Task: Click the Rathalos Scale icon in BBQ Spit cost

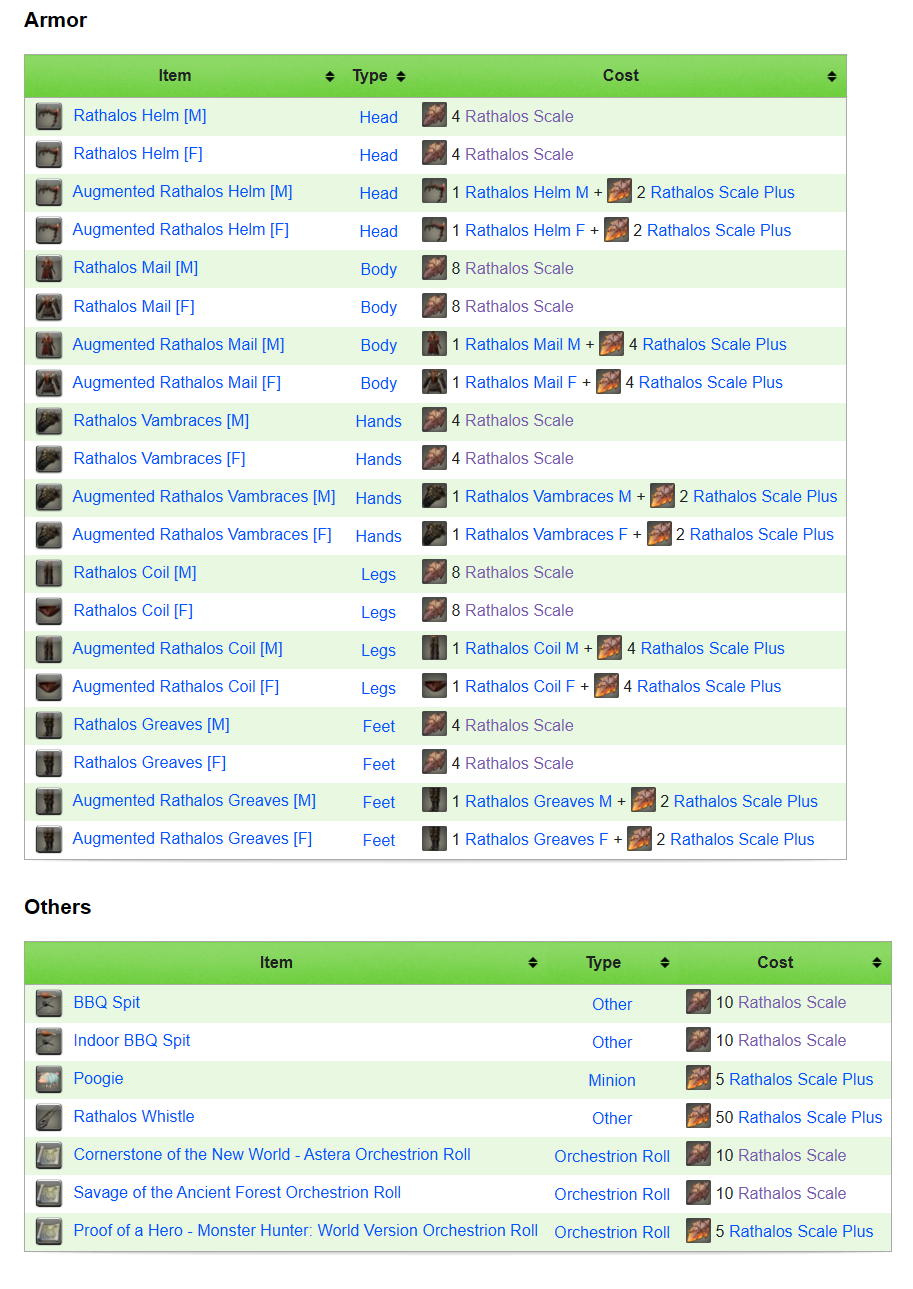Action: click(x=698, y=1002)
